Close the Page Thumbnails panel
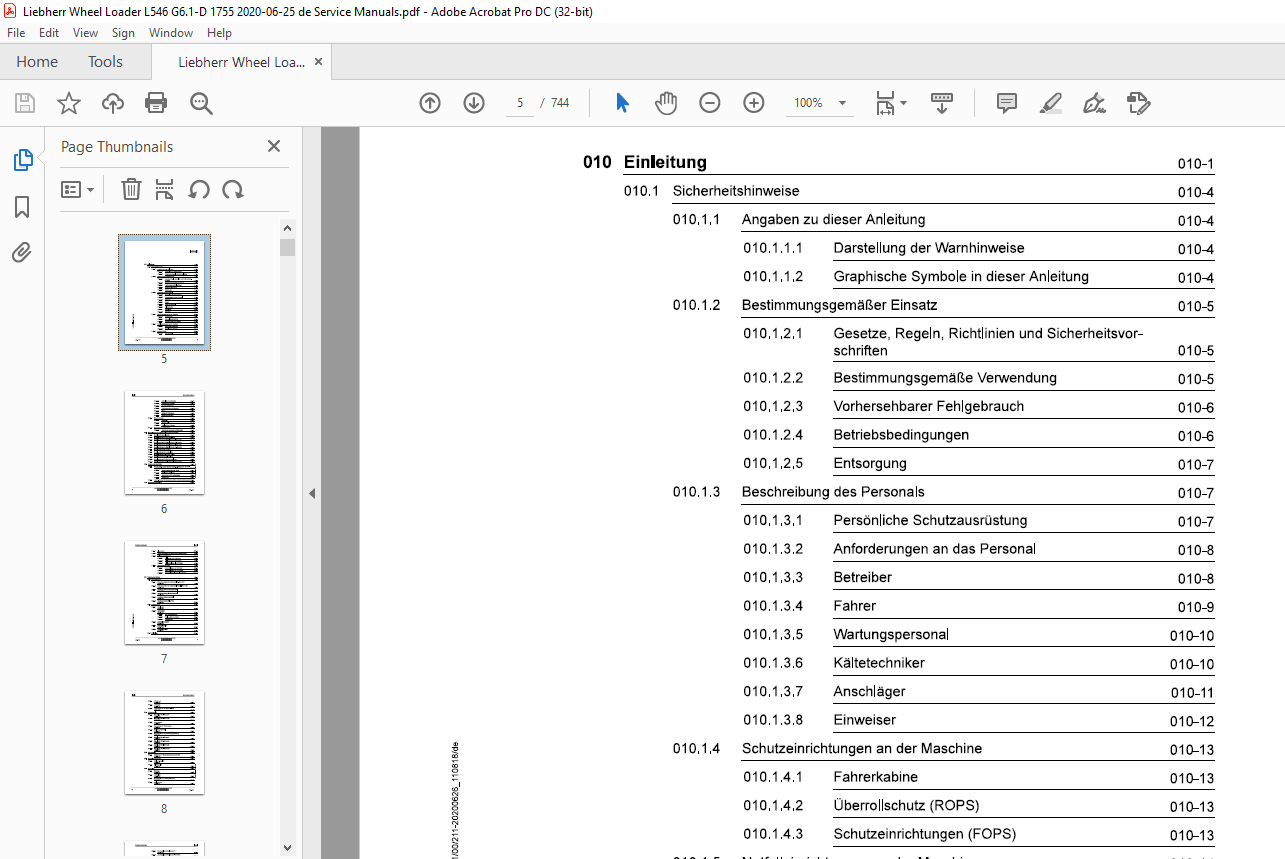 click(x=274, y=146)
